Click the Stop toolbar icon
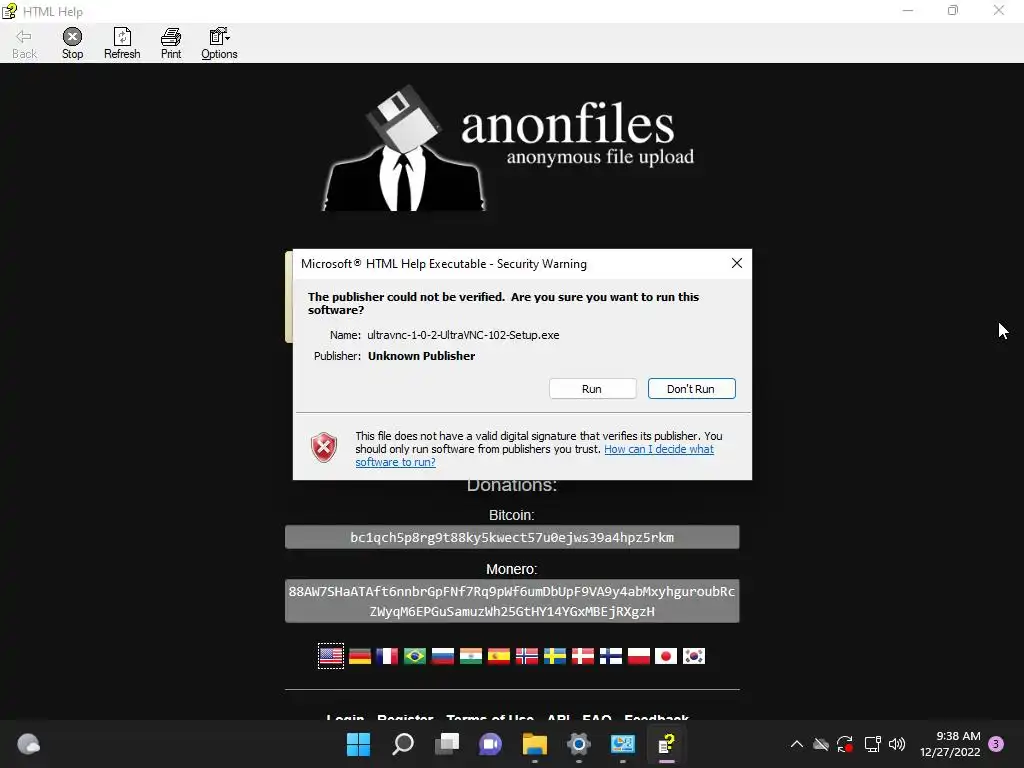This screenshot has width=1024, height=768. [72, 43]
